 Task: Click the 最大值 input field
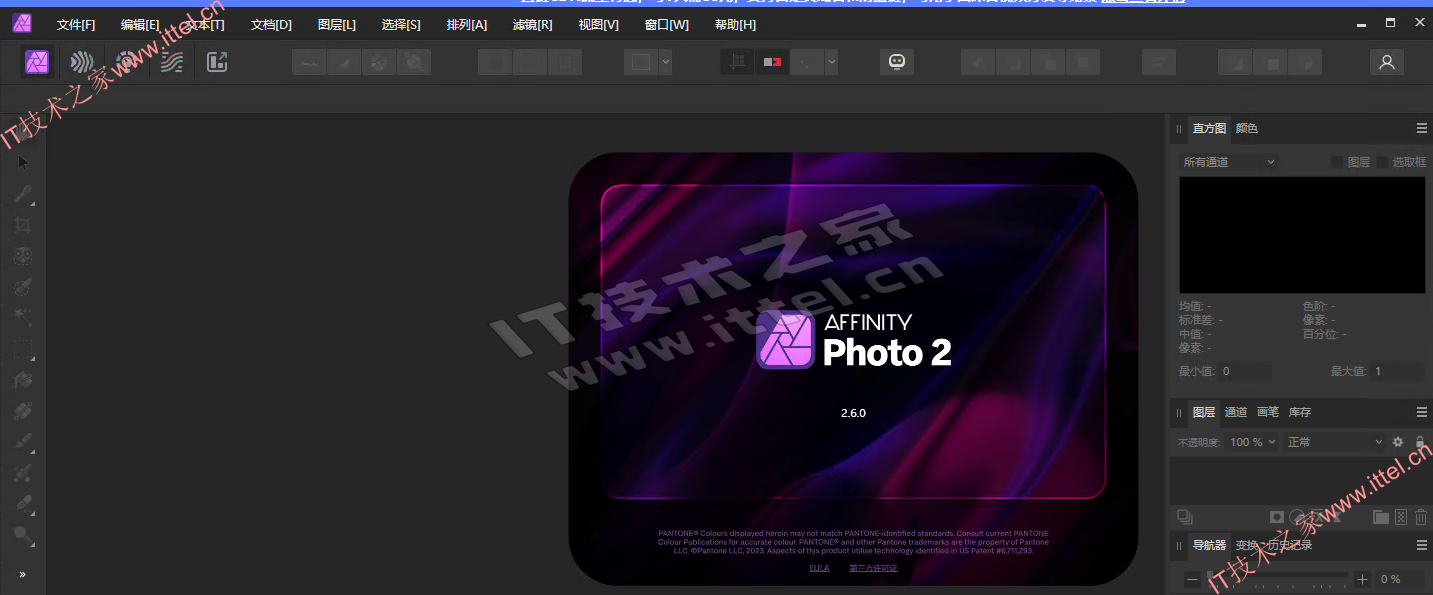click(x=1398, y=371)
